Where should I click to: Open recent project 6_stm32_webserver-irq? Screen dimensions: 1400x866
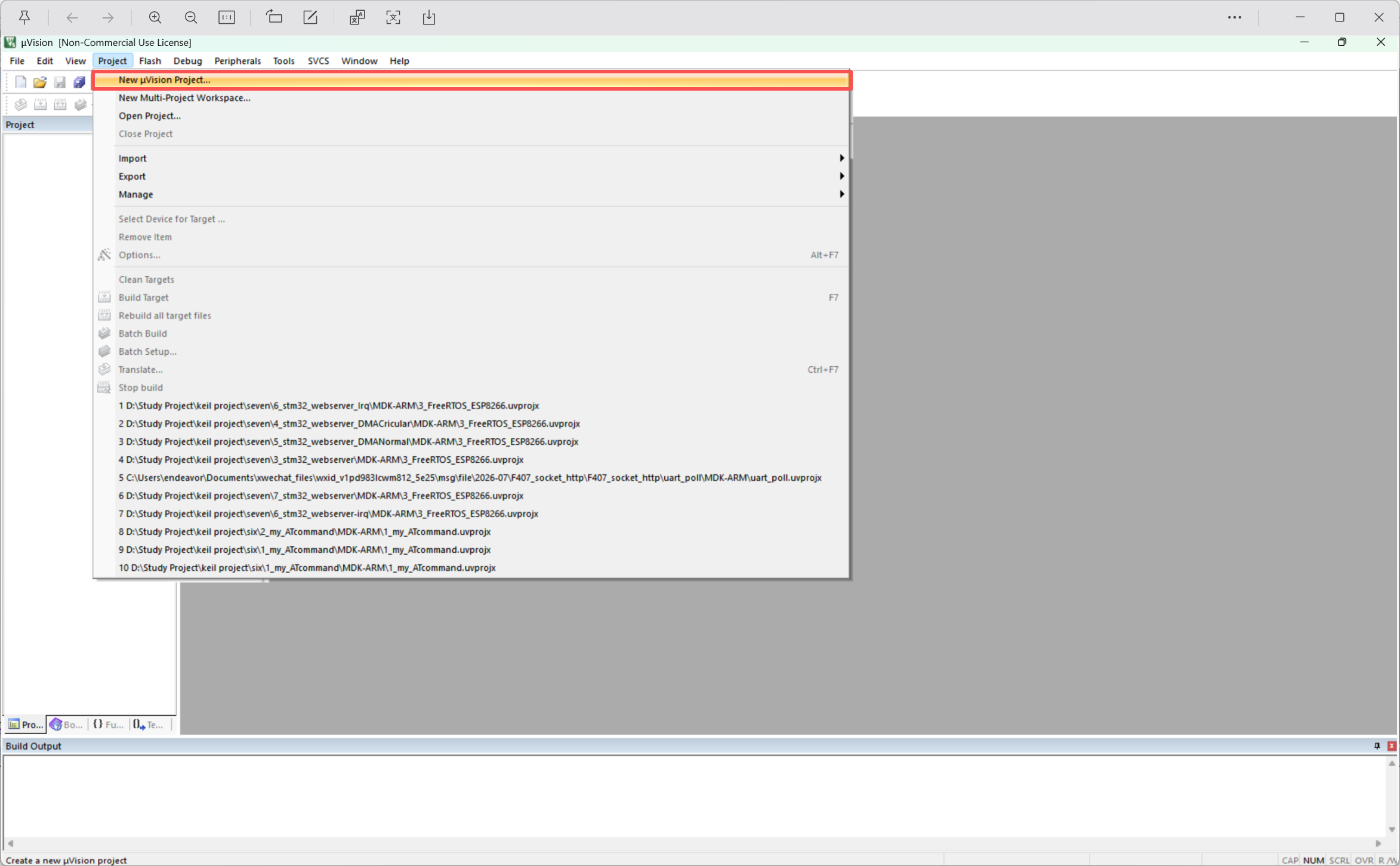pos(471,514)
